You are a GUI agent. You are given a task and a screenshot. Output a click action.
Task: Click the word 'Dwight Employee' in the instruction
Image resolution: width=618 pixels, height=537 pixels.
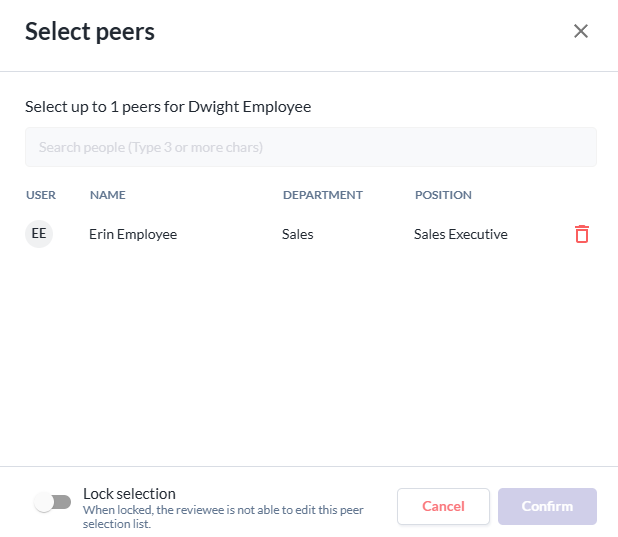249,107
